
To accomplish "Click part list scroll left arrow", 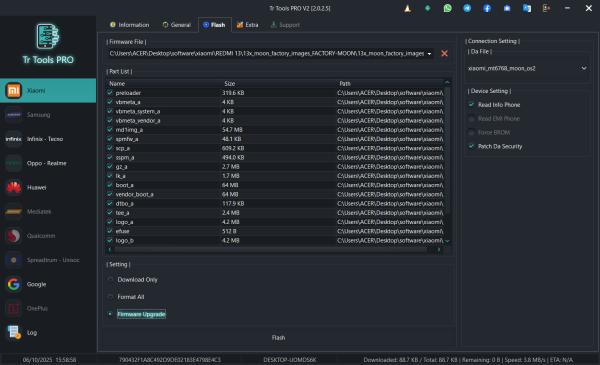I will click(x=110, y=249).
